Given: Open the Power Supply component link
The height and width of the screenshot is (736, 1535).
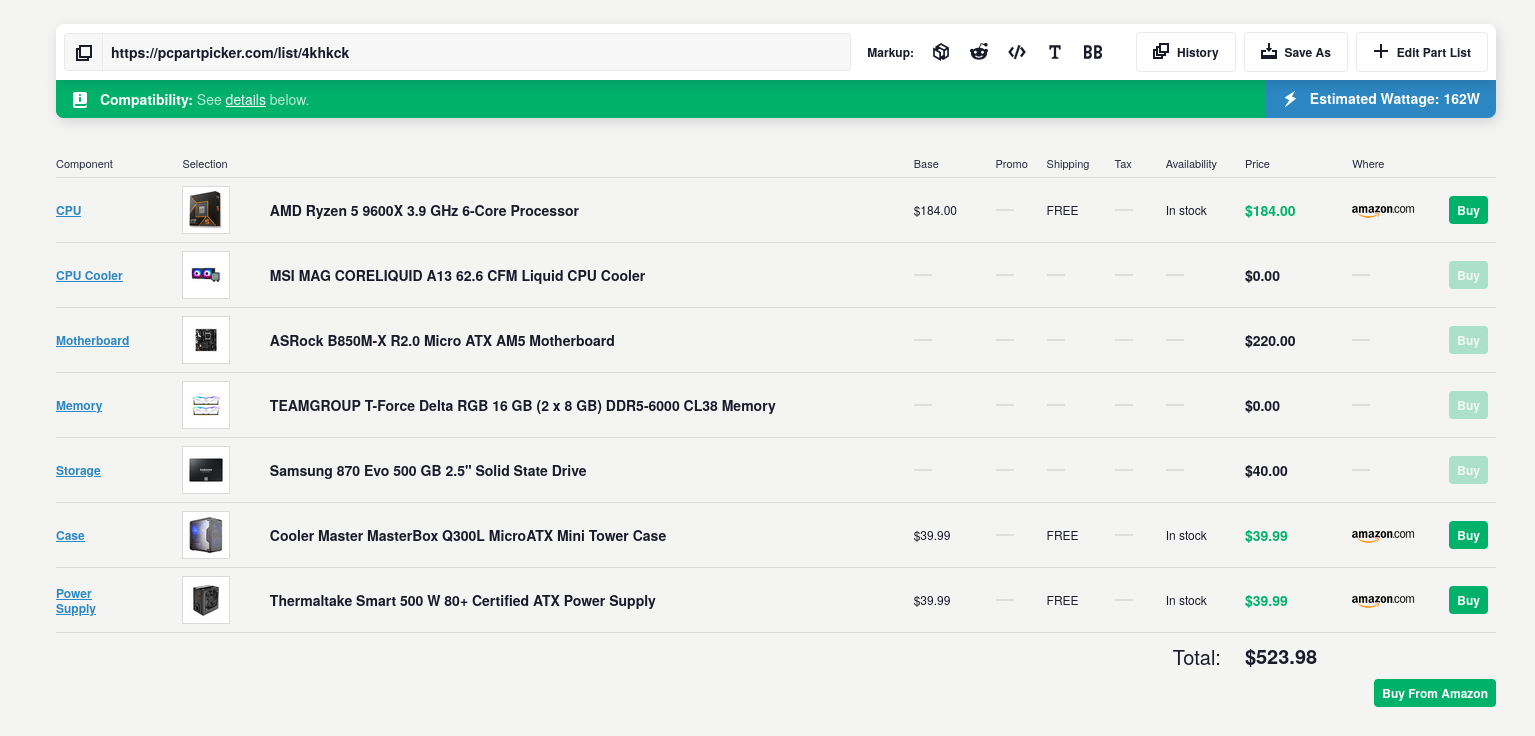Looking at the screenshot, I should coord(76,601).
